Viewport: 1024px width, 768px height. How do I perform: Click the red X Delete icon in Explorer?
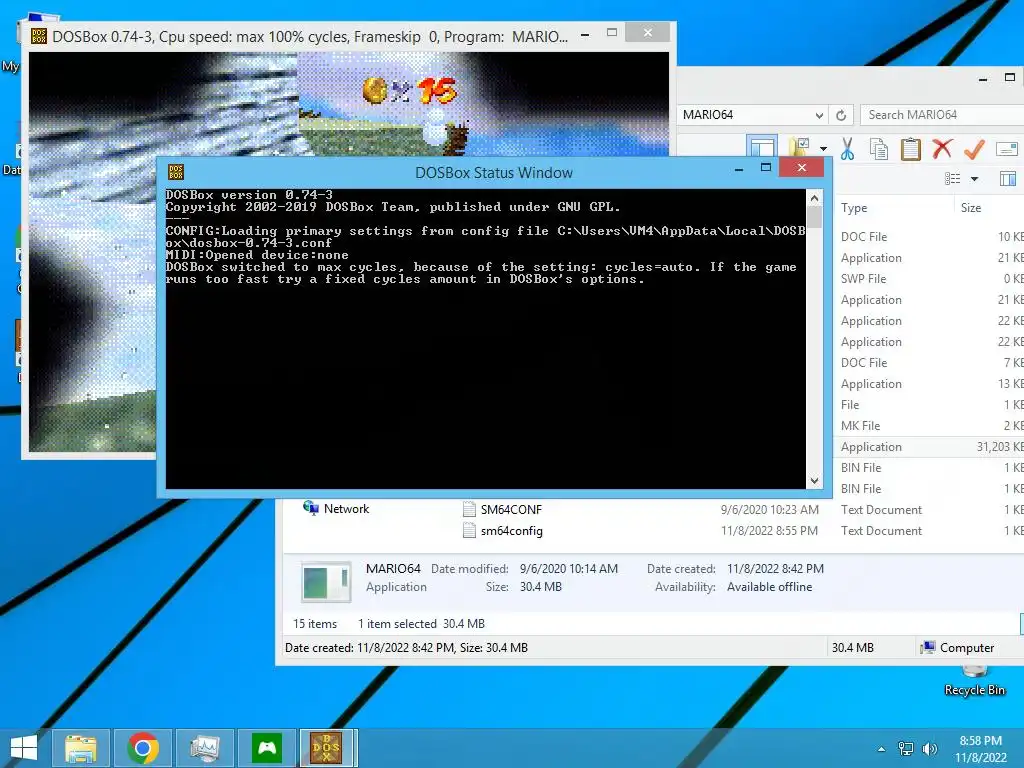(x=942, y=149)
